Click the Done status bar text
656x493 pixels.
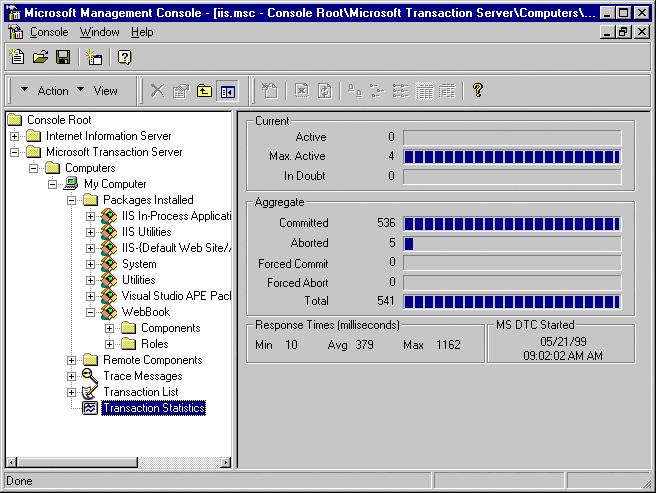[x=19, y=481]
